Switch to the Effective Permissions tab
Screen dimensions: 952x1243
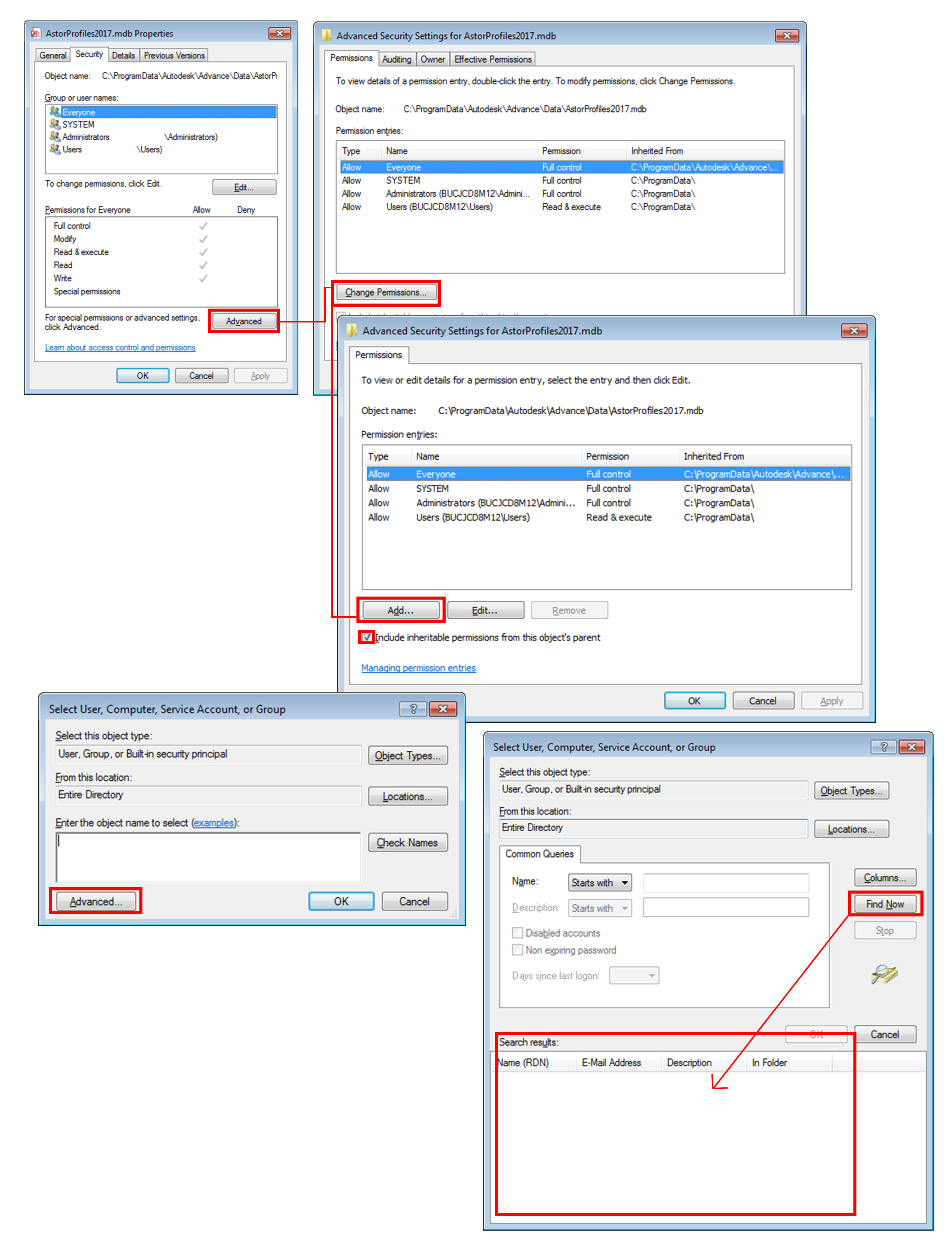(x=492, y=59)
